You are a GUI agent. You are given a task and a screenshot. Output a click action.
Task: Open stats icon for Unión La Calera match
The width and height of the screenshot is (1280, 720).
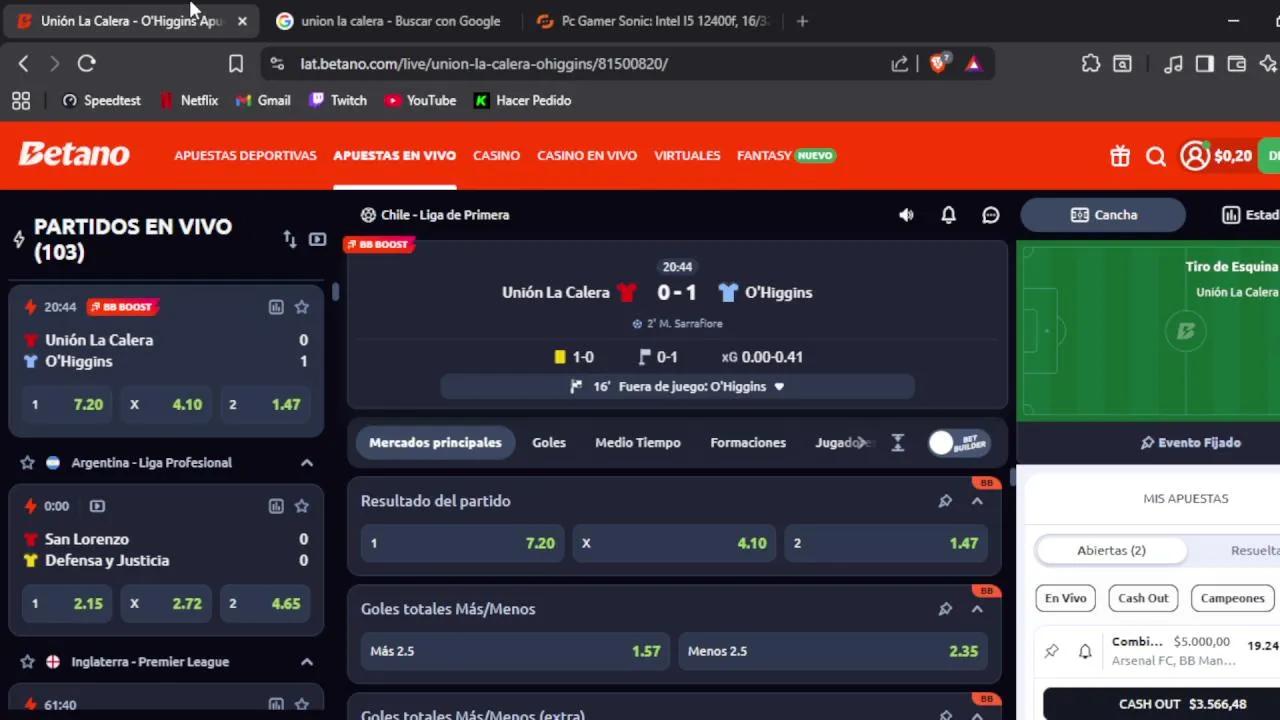(276, 307)
